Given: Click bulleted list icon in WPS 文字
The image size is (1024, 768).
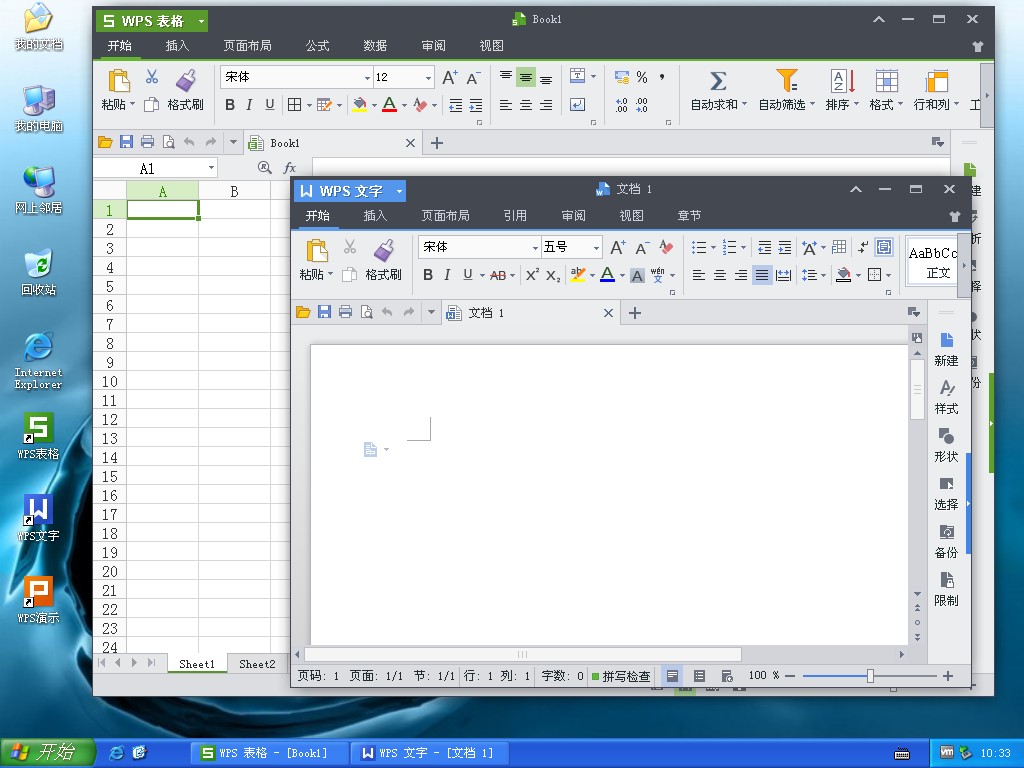Looking at the screenshot, I should (699, 248).
